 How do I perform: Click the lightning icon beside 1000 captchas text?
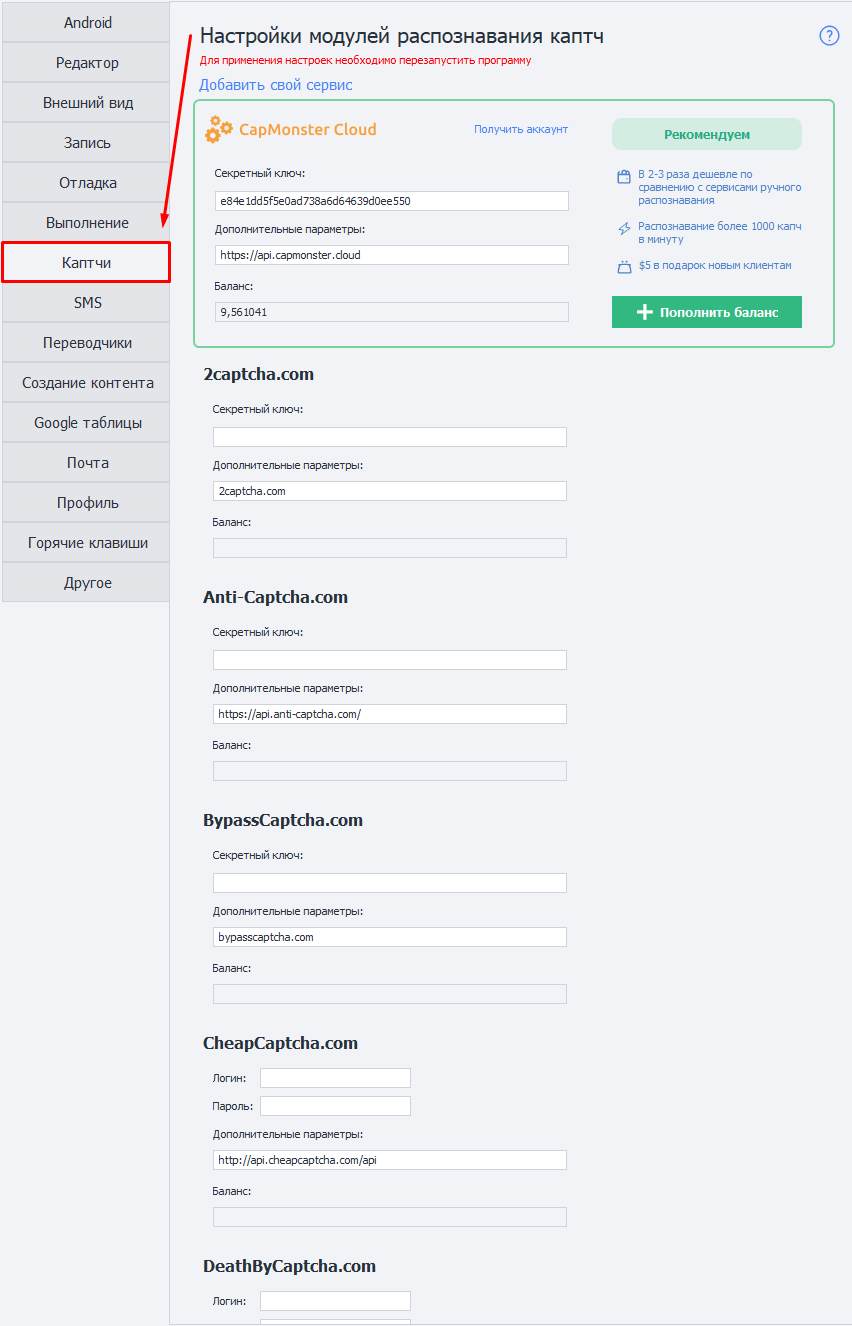(624, 229)
